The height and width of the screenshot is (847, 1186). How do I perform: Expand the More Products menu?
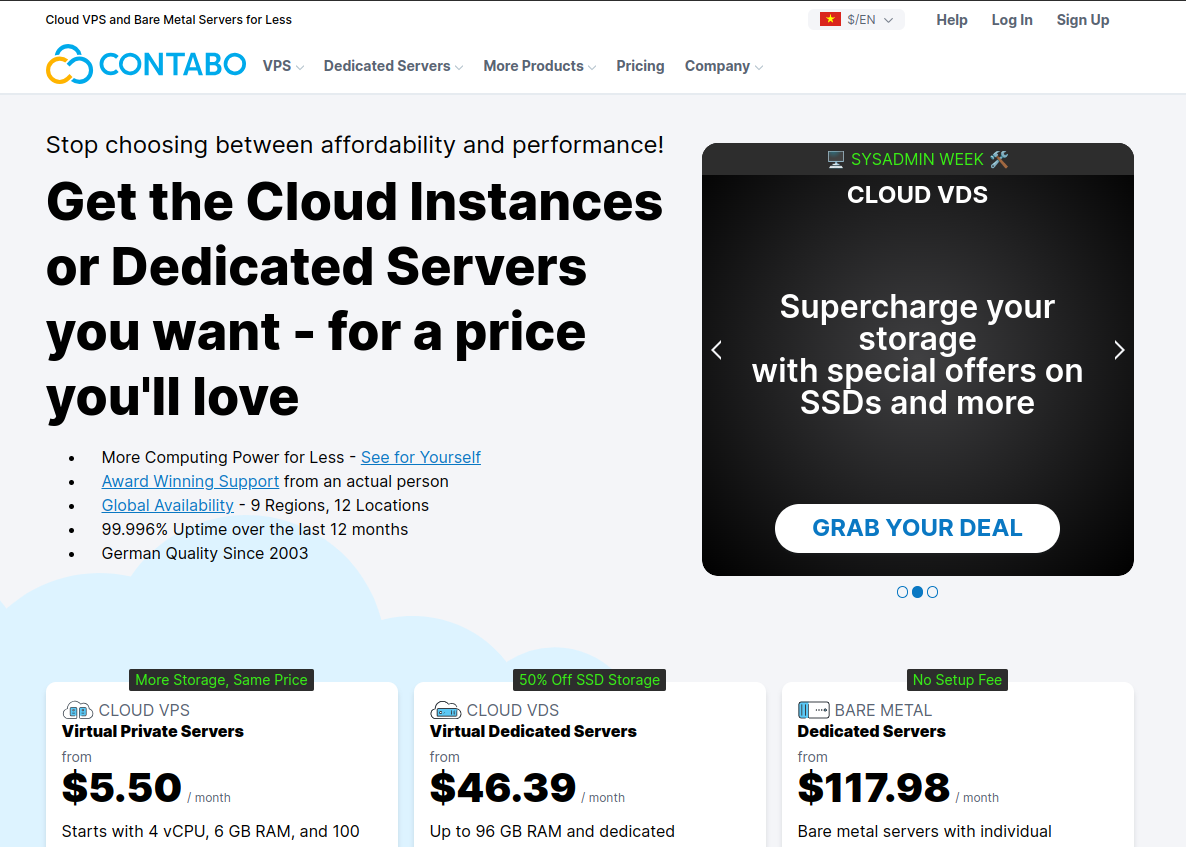coord(540,67)
